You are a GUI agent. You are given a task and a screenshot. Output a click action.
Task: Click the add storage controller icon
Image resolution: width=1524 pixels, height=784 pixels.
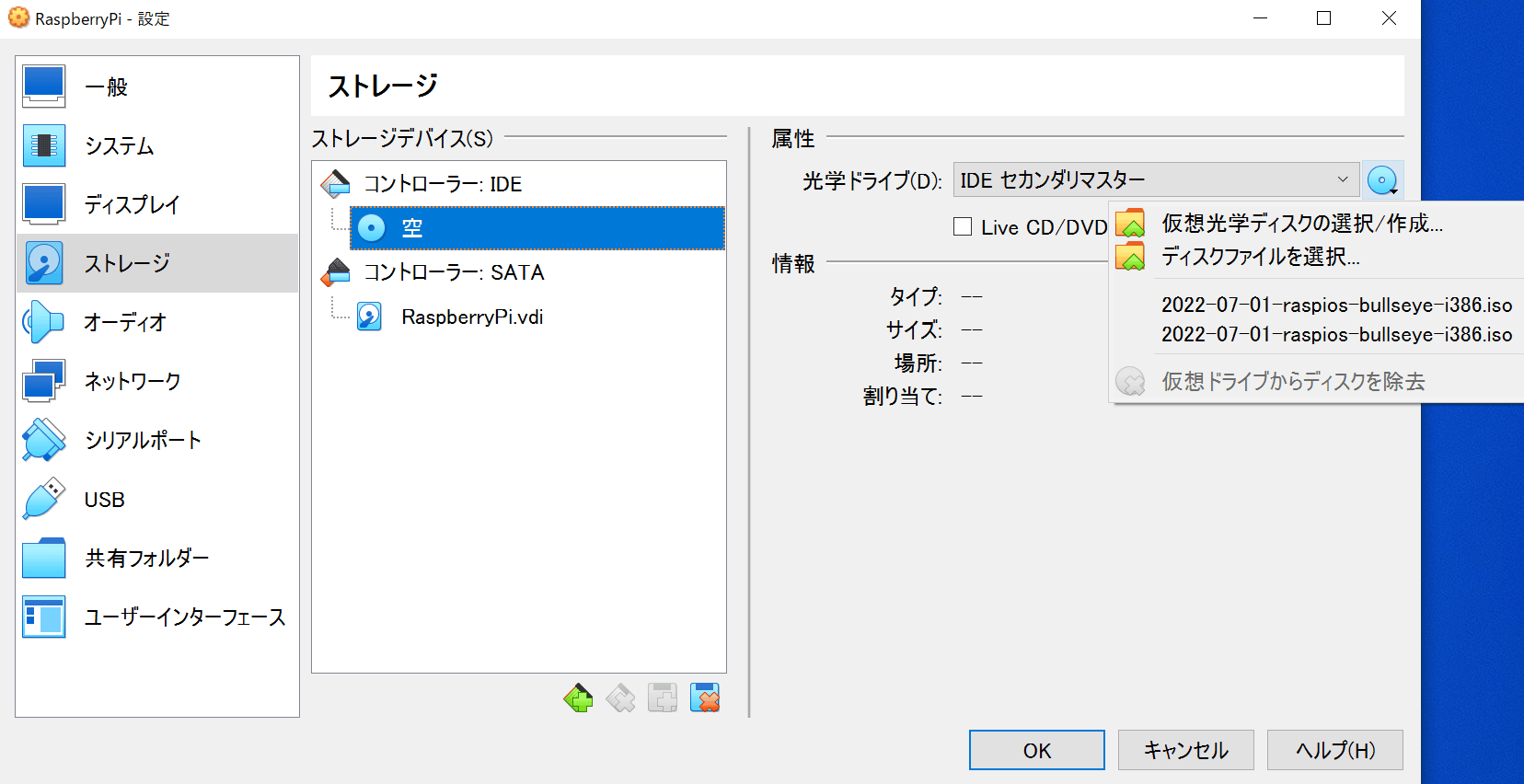pos(579,698)
